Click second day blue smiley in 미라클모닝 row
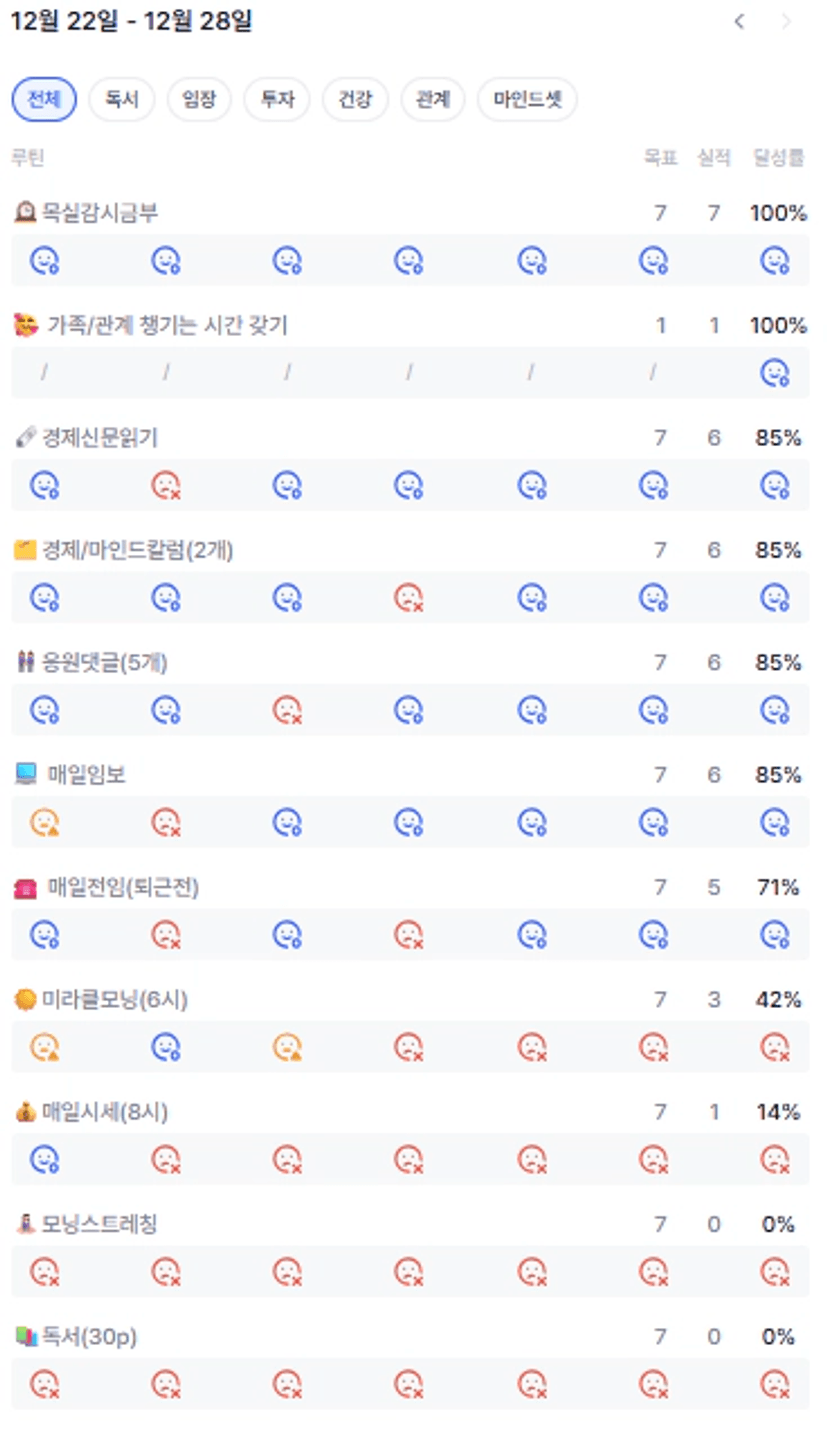This screenshot has height=1429, width=827. click(165, 1047)
